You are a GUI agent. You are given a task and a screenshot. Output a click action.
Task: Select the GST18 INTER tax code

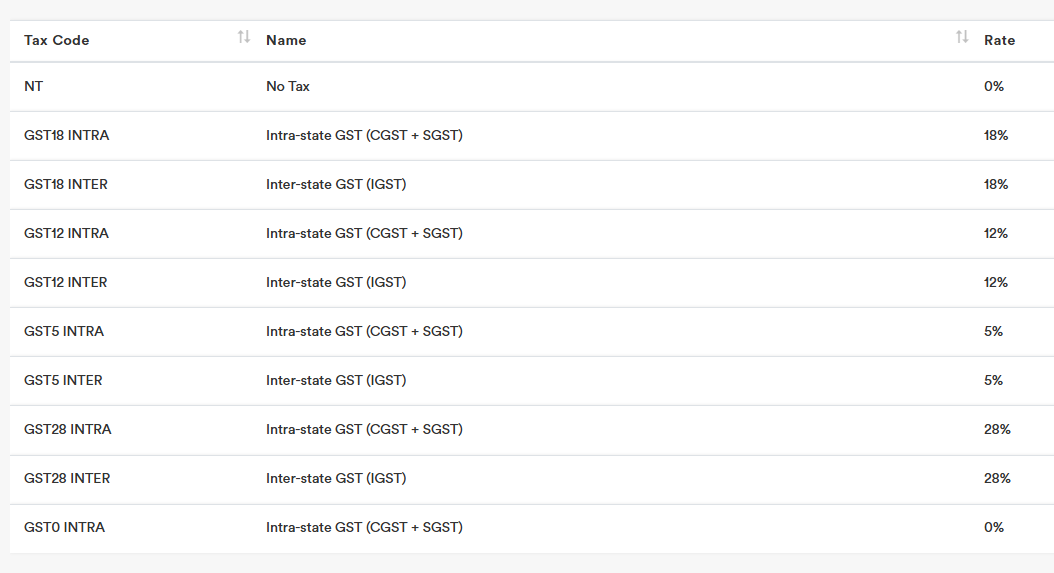coord(66,185)
